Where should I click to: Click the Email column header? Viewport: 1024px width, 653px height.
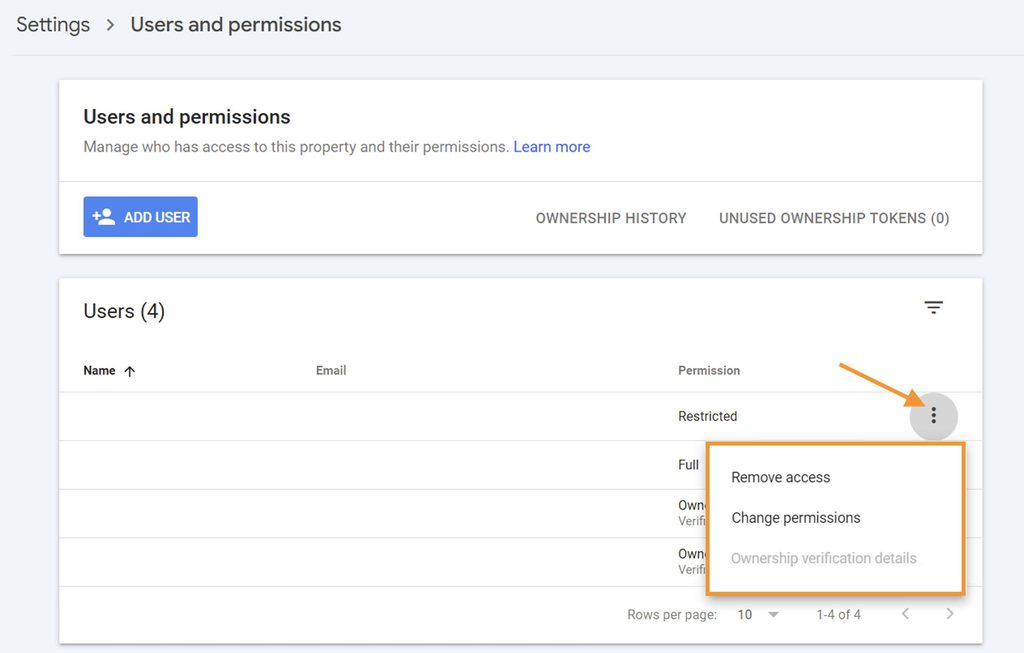coord(331,370)
